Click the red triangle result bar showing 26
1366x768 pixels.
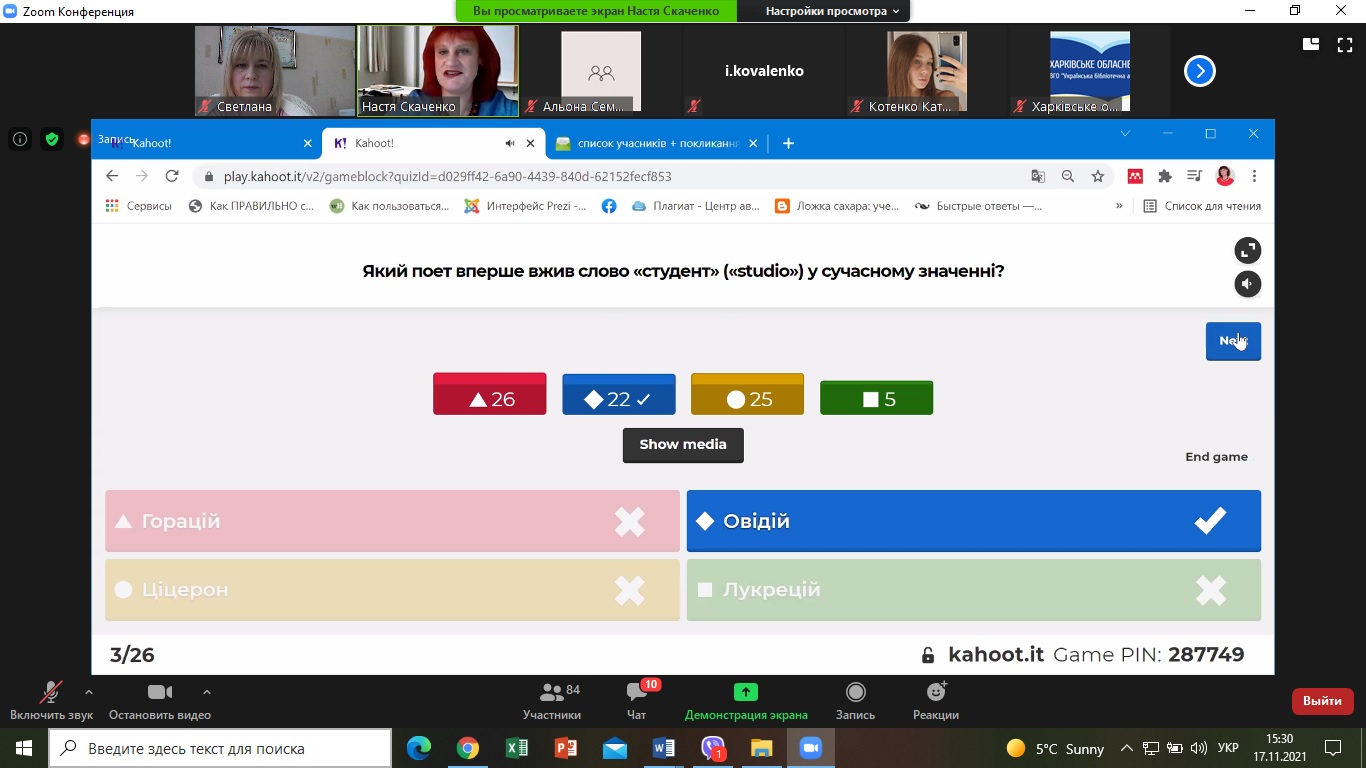pyautogui.click(x=490, y=394)
